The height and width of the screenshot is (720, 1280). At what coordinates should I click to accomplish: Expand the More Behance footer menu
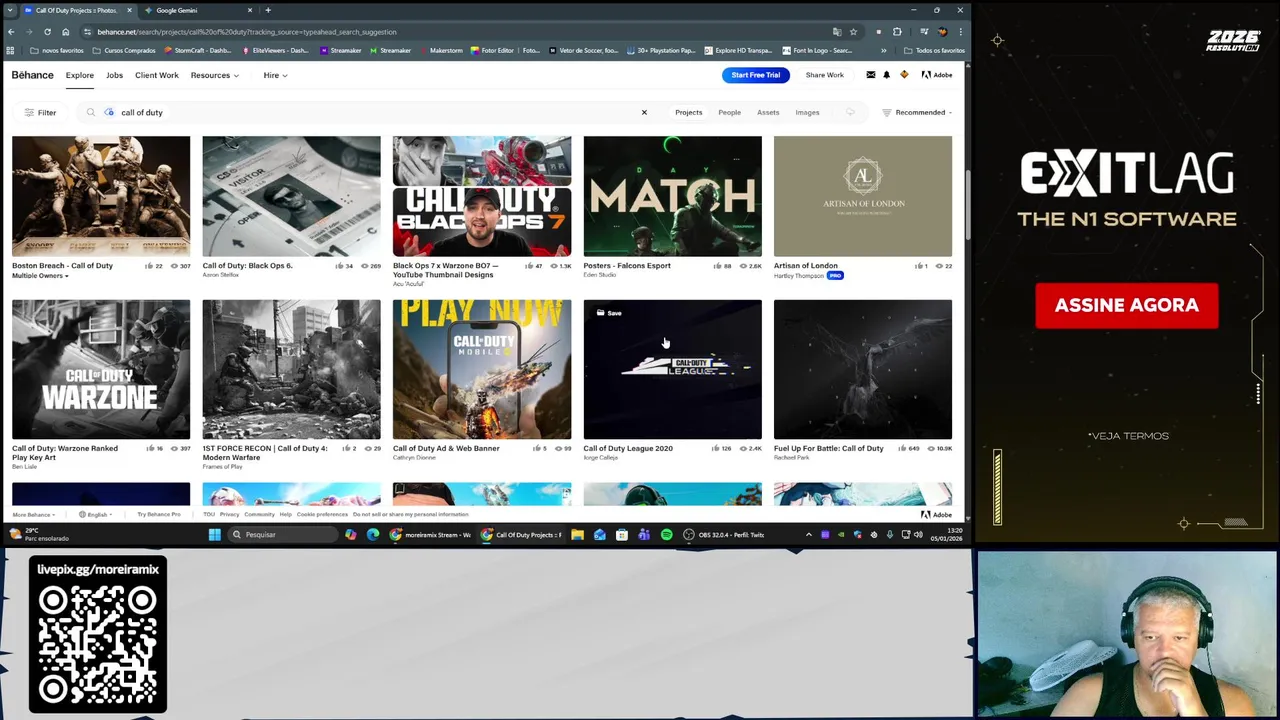[x=33, y=514]
